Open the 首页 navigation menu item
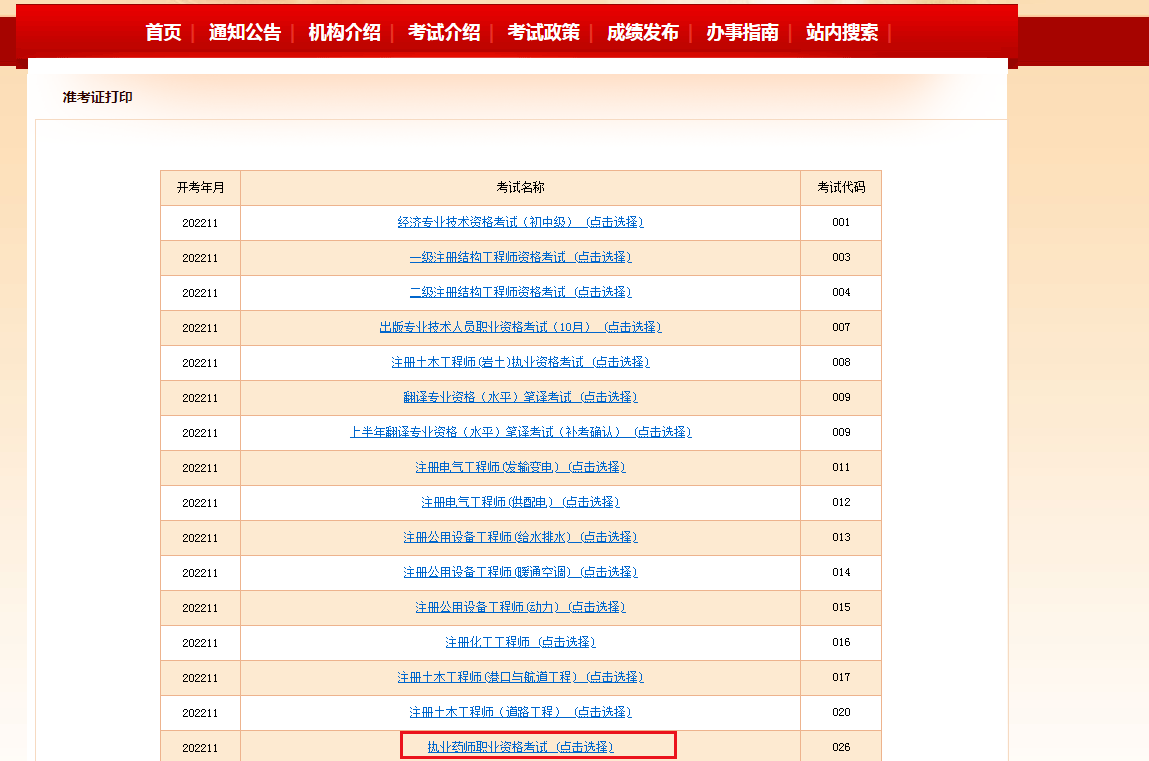Screen dimensions: 1149x761 (163, 32)
